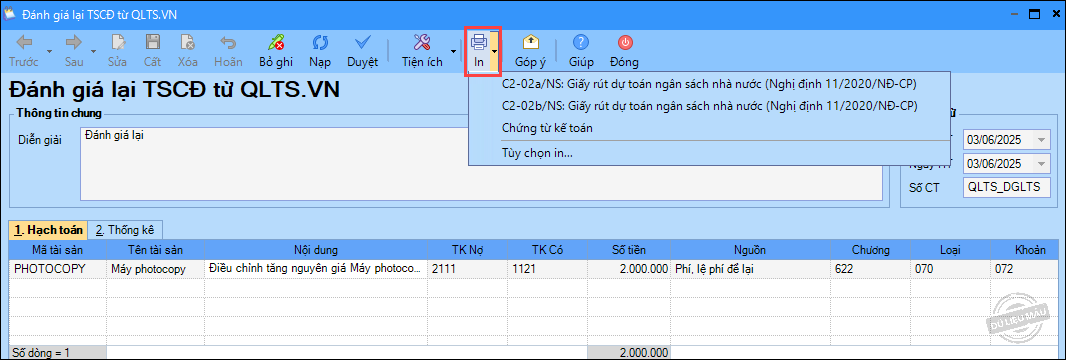This screenshot has width=1066, height=360.
Task: Click the Số CT field QLTS_DGLTS
Action: (x=1007, y=187)
